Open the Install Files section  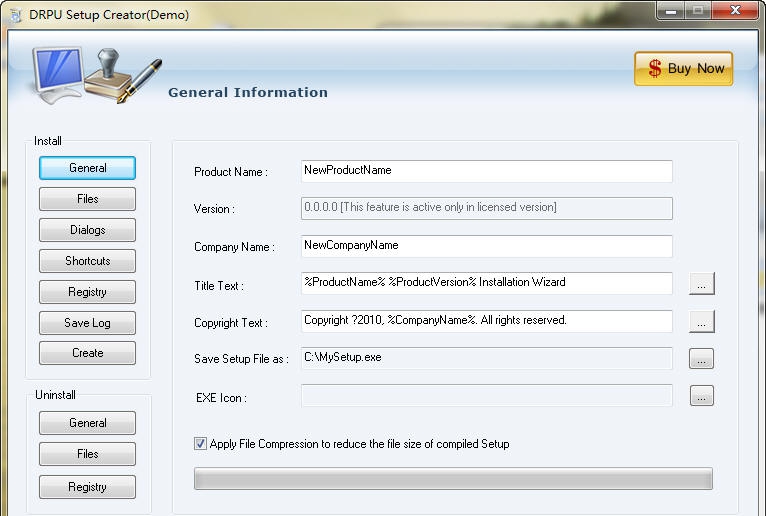pos(87,199)
